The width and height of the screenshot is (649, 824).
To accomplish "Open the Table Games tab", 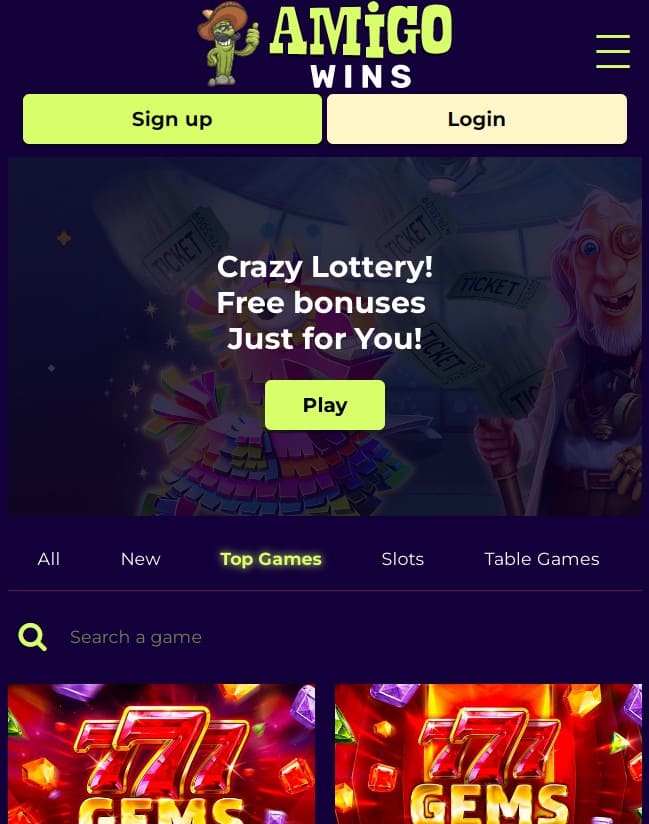I will pos(542,559).
